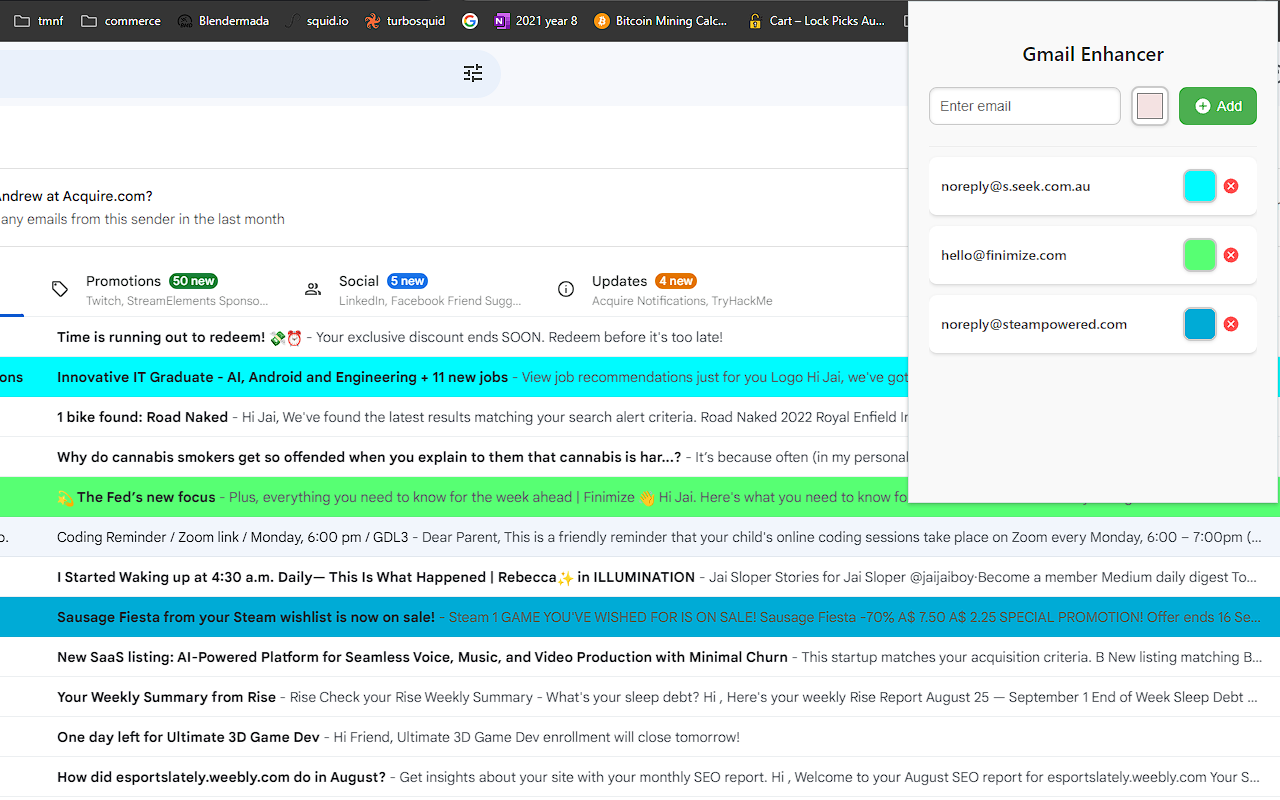1280x800 pixels.
Task: Remove hello@finimize.com from the list
Action: click(1231, 255)
